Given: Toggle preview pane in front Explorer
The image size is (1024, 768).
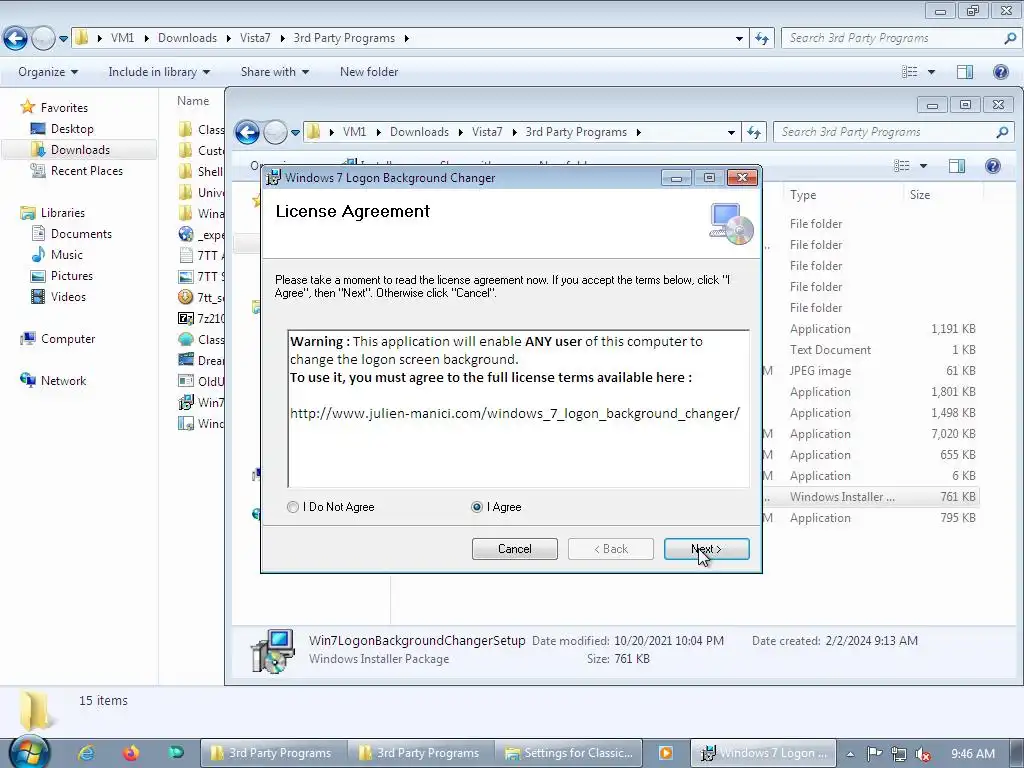Looking at the screenshot, I should click(957, 166).
